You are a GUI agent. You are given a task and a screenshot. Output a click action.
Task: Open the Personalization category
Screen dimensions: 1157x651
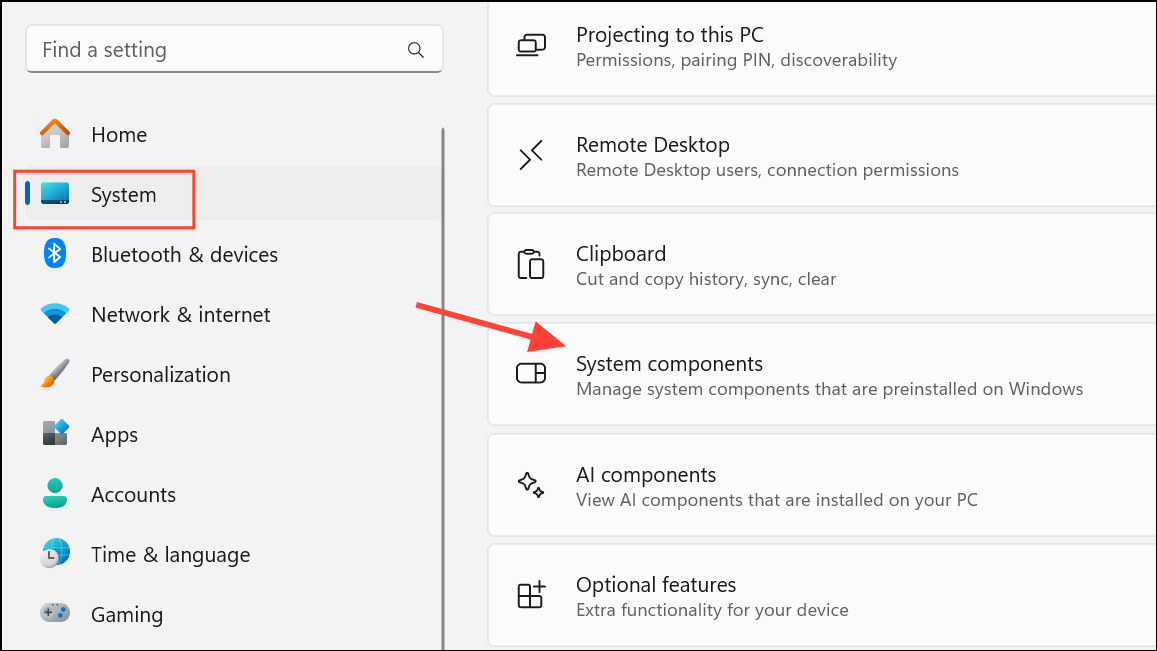(234, 374)
